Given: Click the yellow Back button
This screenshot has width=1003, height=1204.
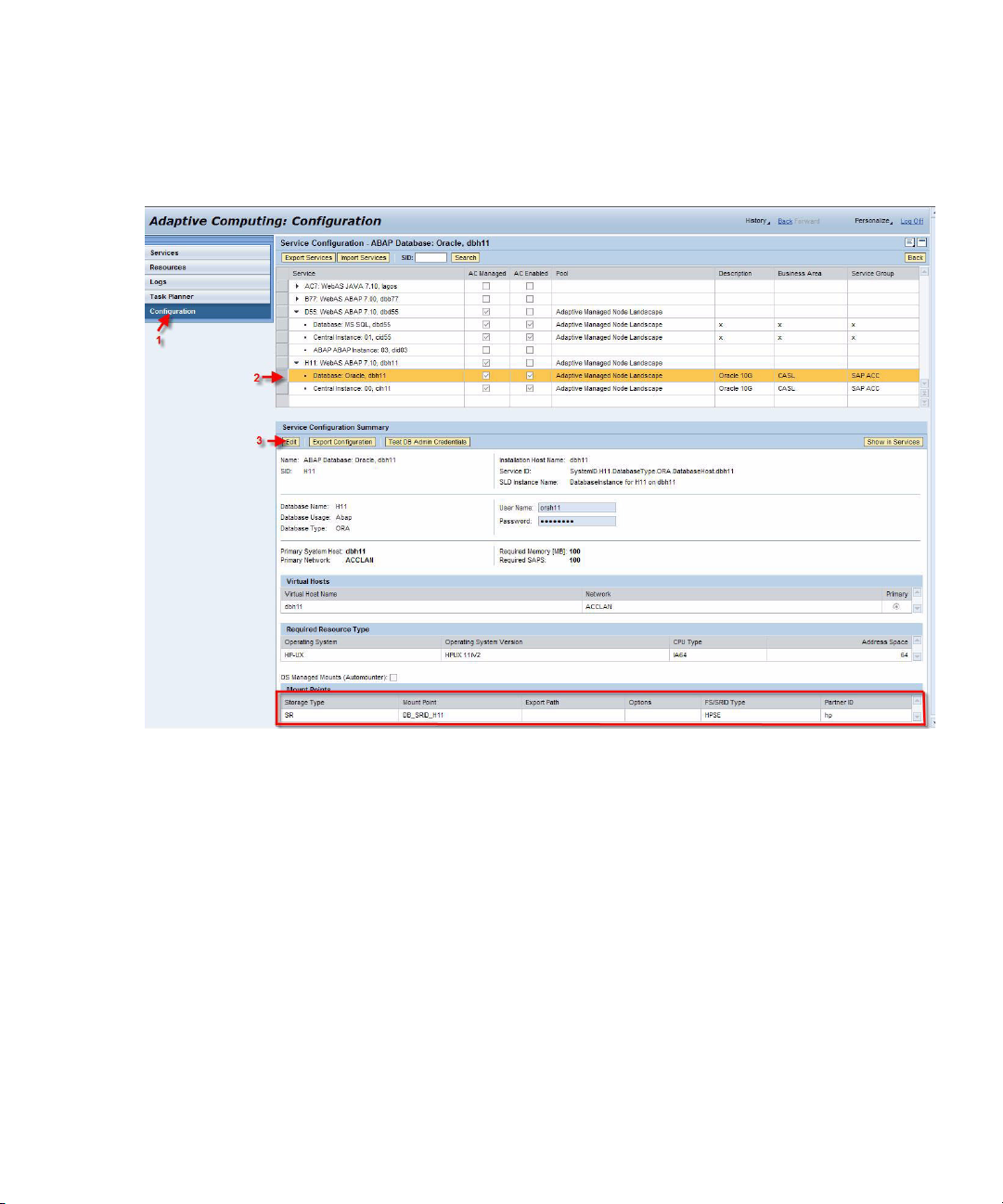Looking at the screenshot, I should tap(915, 257).
